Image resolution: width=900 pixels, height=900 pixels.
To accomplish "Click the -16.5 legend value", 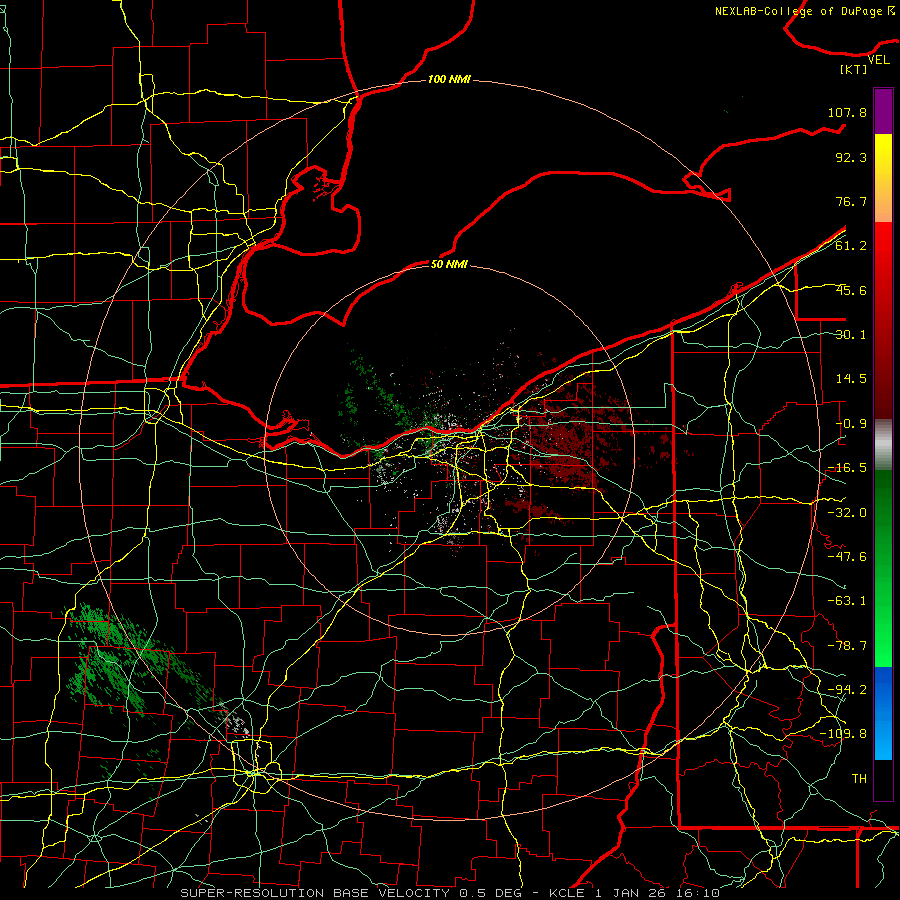I will 847,468.
